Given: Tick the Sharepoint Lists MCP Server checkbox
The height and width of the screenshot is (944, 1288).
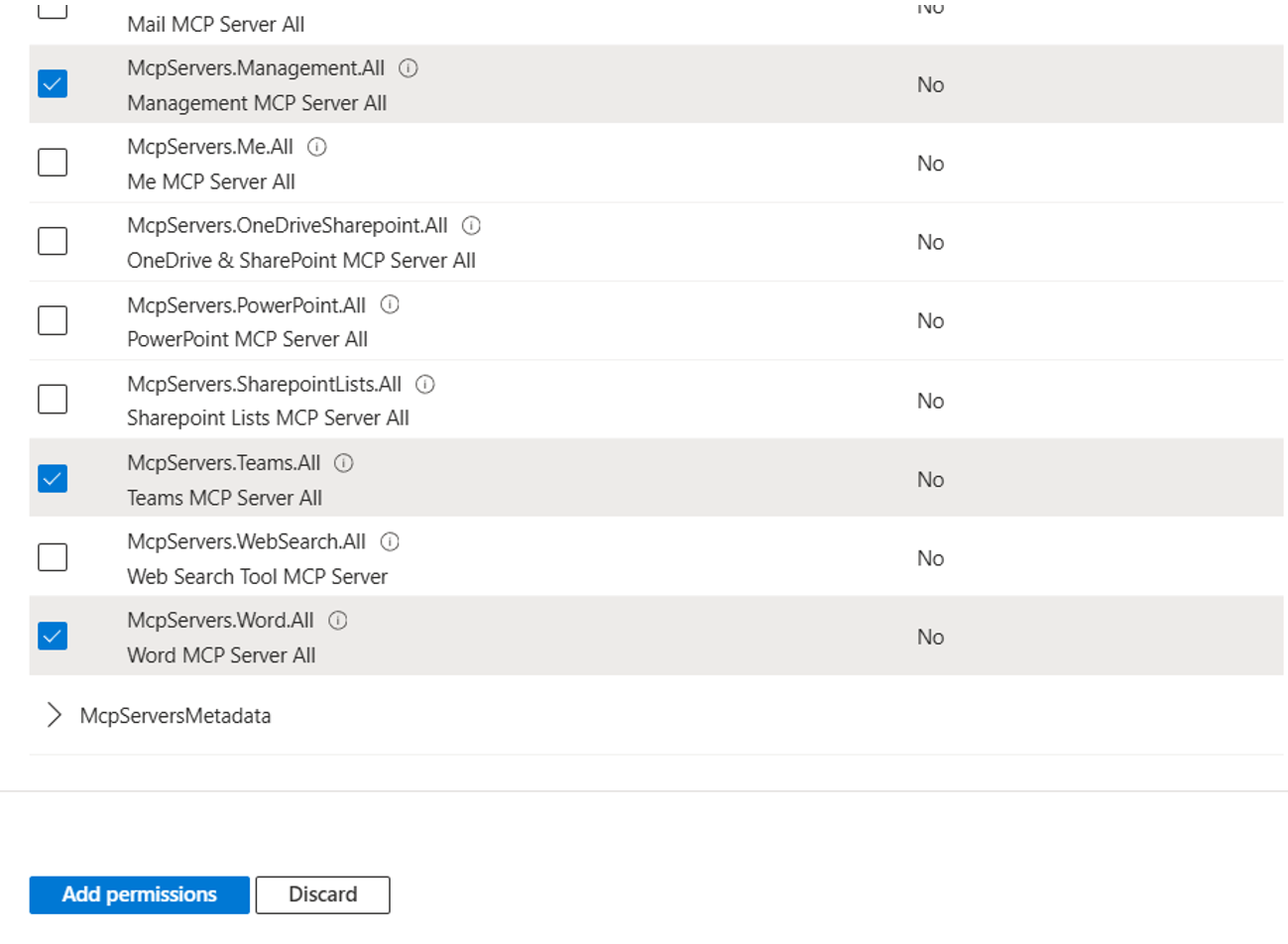Looking at the screenshot, I should pyautogui.click(x=53, y=400).
